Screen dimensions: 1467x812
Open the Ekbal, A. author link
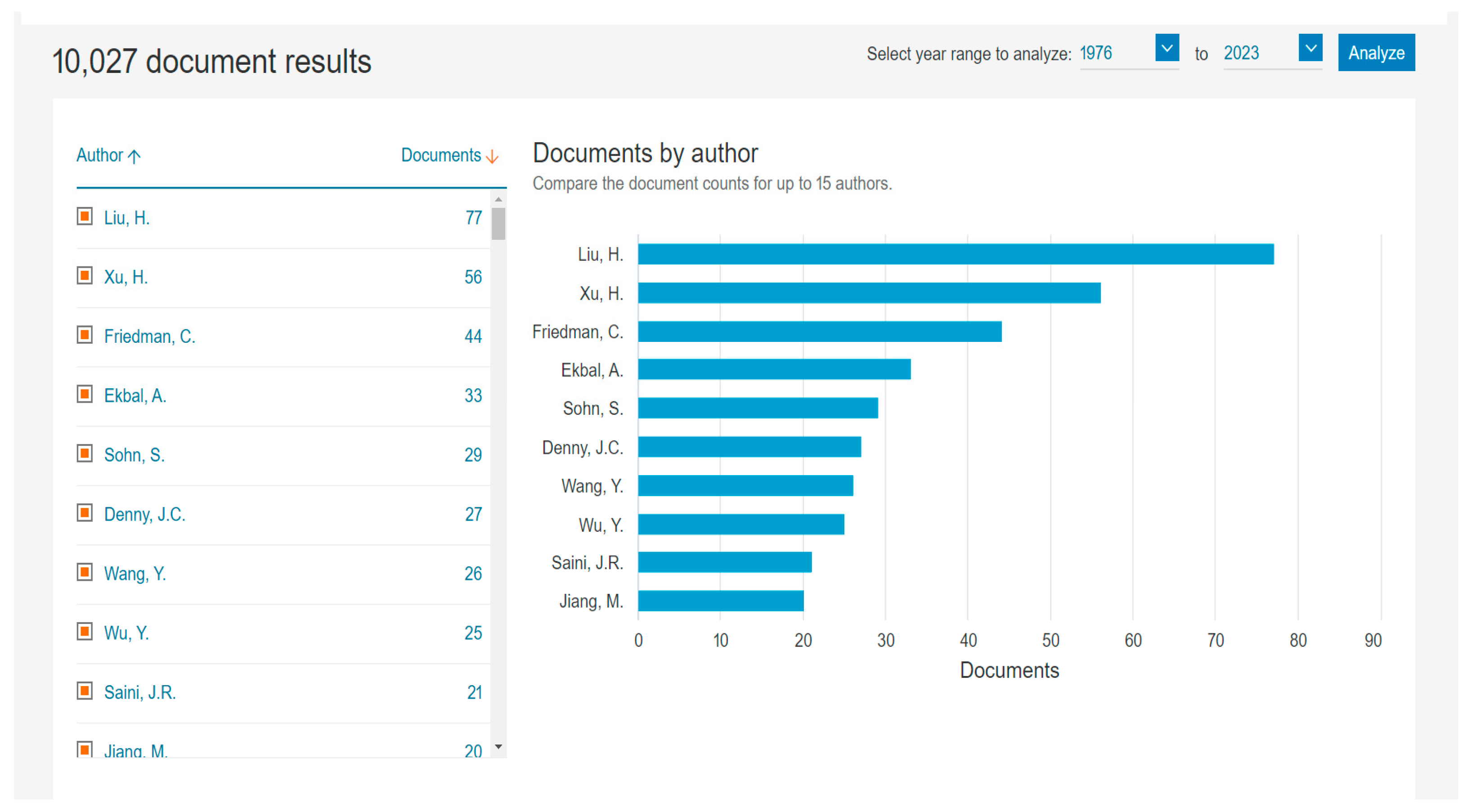pyautogui.click(x=135, y=396)
